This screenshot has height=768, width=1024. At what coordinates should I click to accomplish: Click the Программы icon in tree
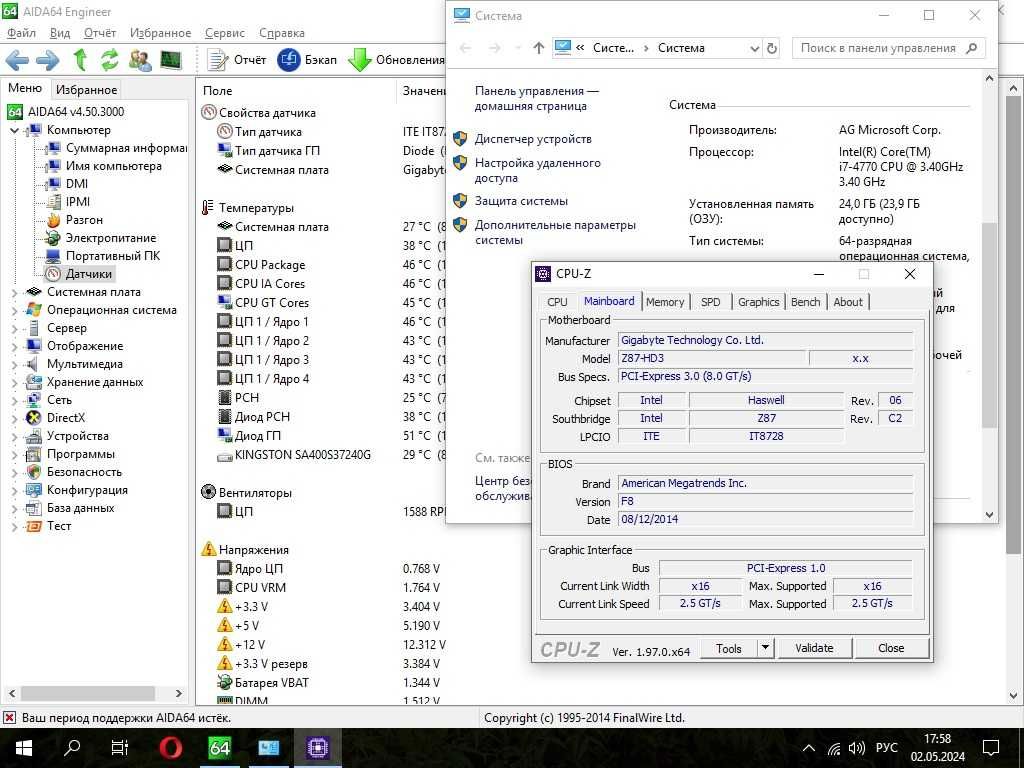33,454
